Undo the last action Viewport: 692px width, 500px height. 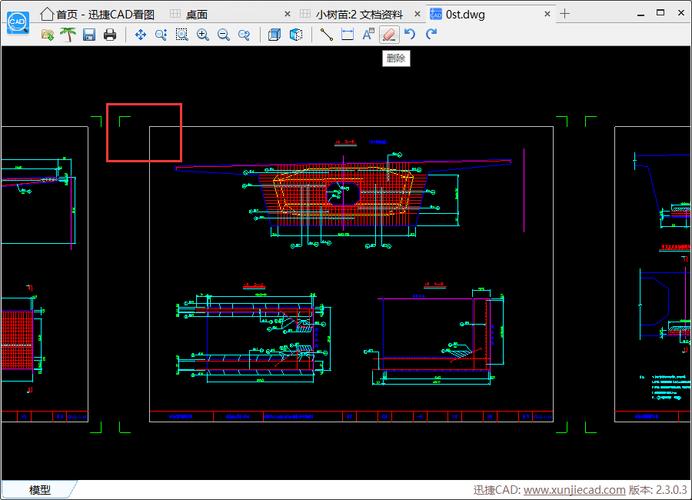click(410, 34)
